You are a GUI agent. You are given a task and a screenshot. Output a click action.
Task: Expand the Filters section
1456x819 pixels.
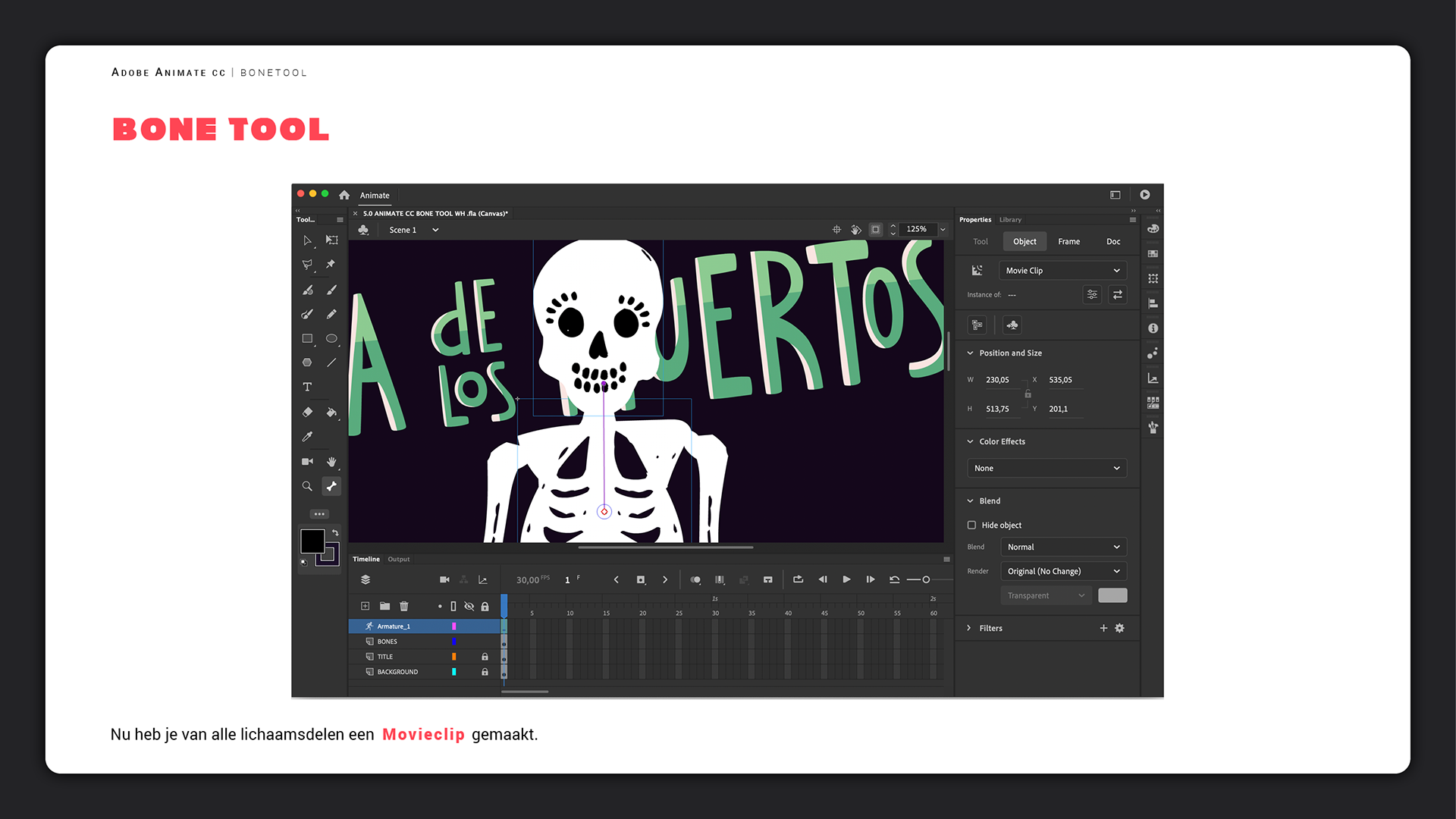969,628
